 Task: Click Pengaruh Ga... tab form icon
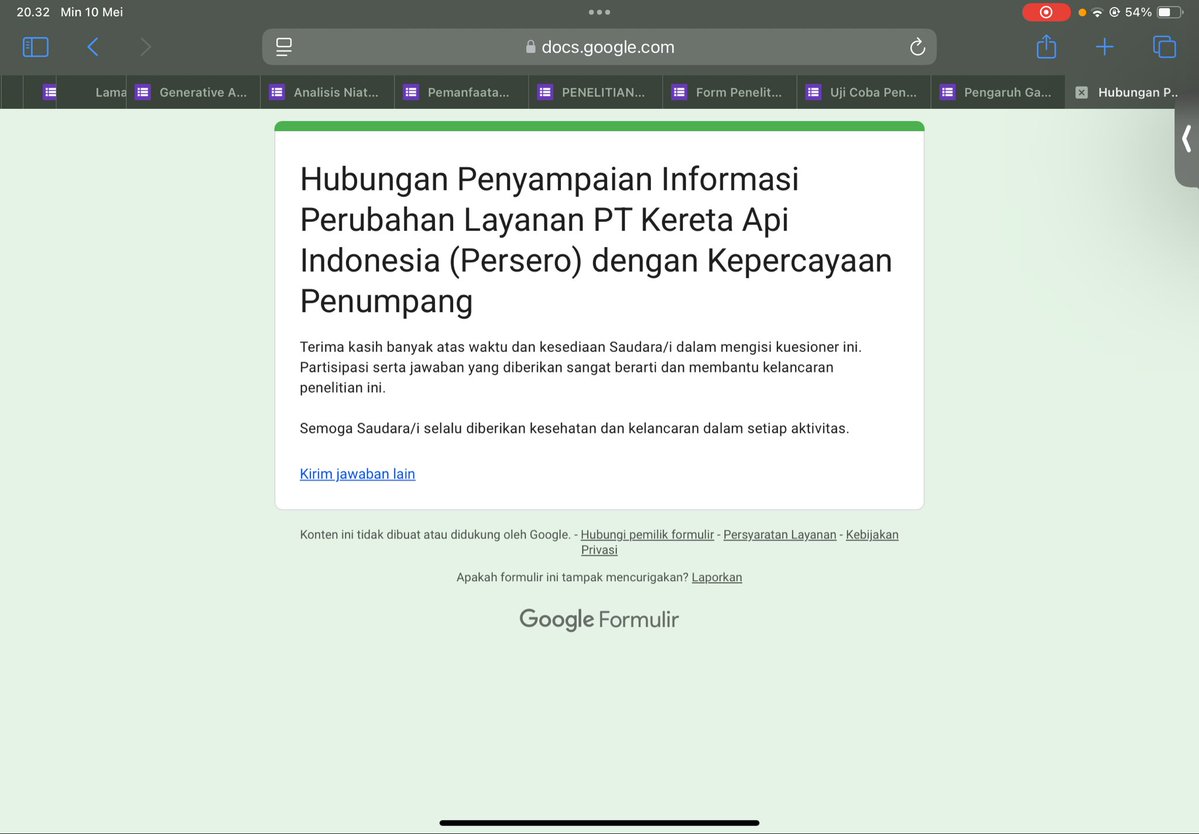point(947,92)
